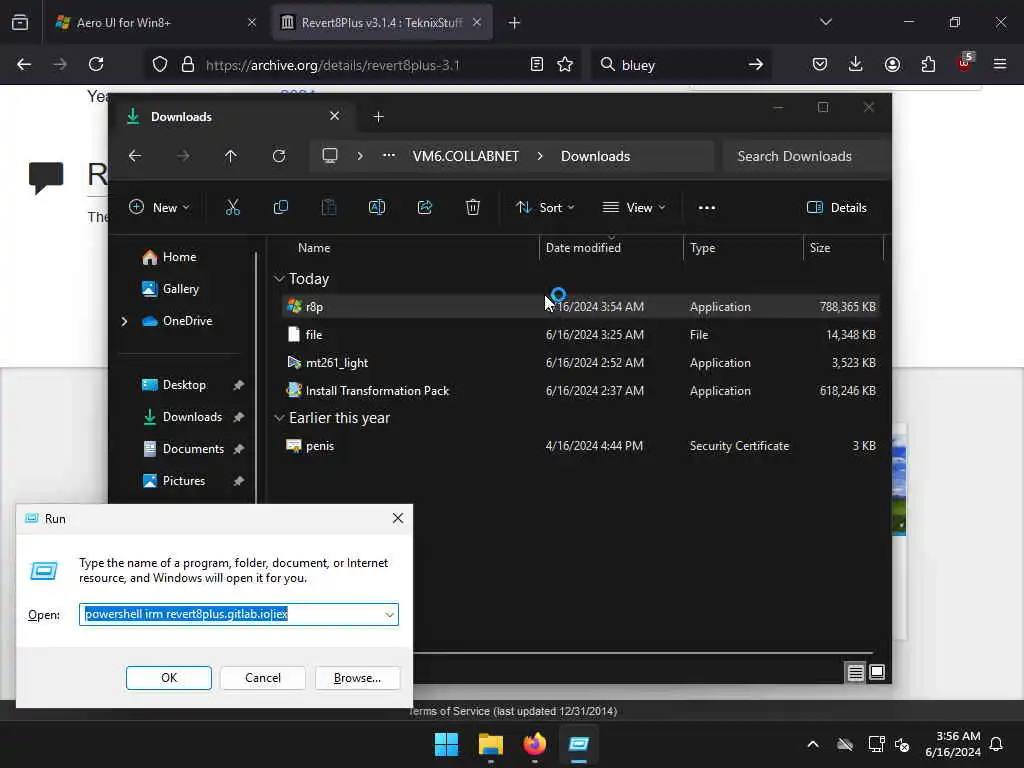
Task: Open the View dropdown in Explorer
Action: point(633,208)
